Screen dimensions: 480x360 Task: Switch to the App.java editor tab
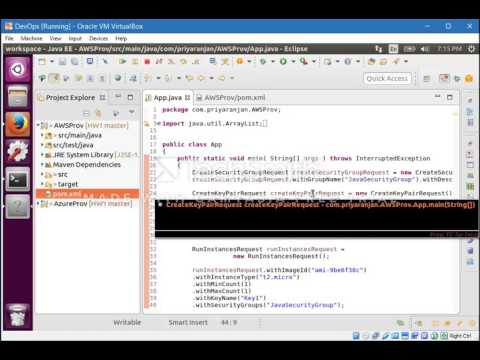[167, 98]
